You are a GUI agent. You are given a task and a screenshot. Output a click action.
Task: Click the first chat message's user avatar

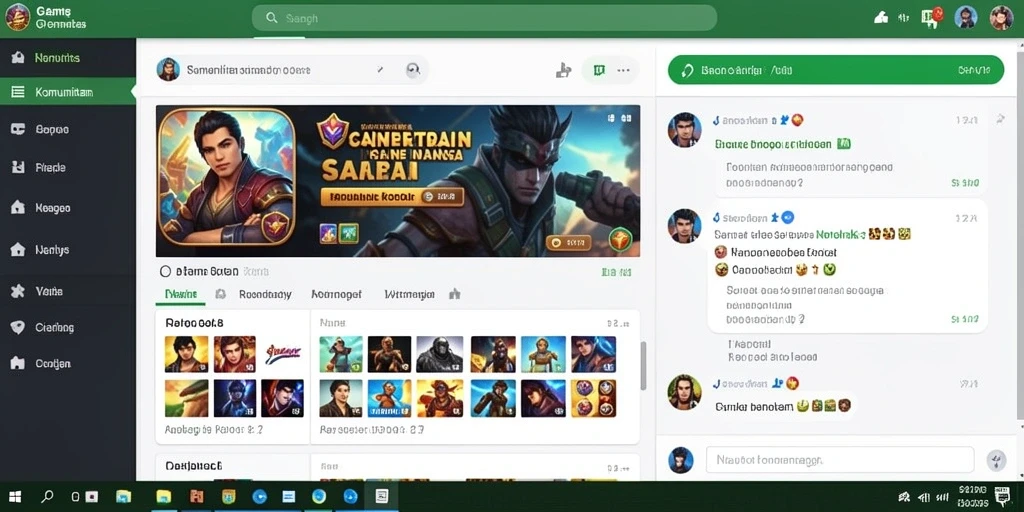[x=684, y=129]
